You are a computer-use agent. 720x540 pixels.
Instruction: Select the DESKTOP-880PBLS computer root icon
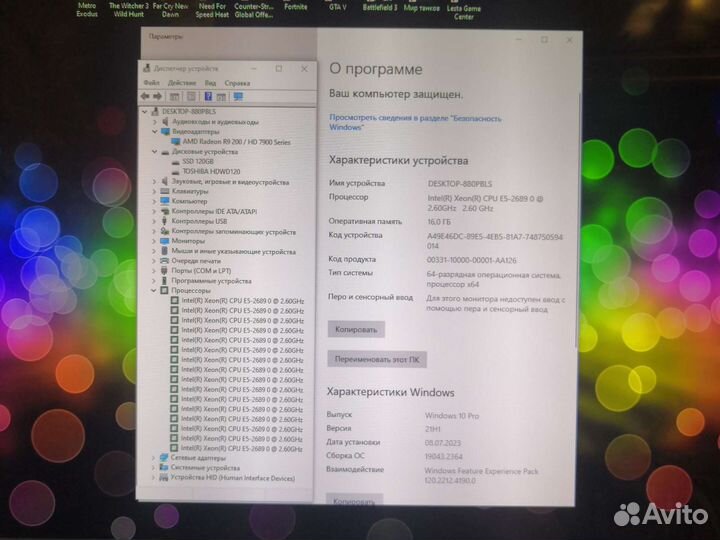pos(155,112)
